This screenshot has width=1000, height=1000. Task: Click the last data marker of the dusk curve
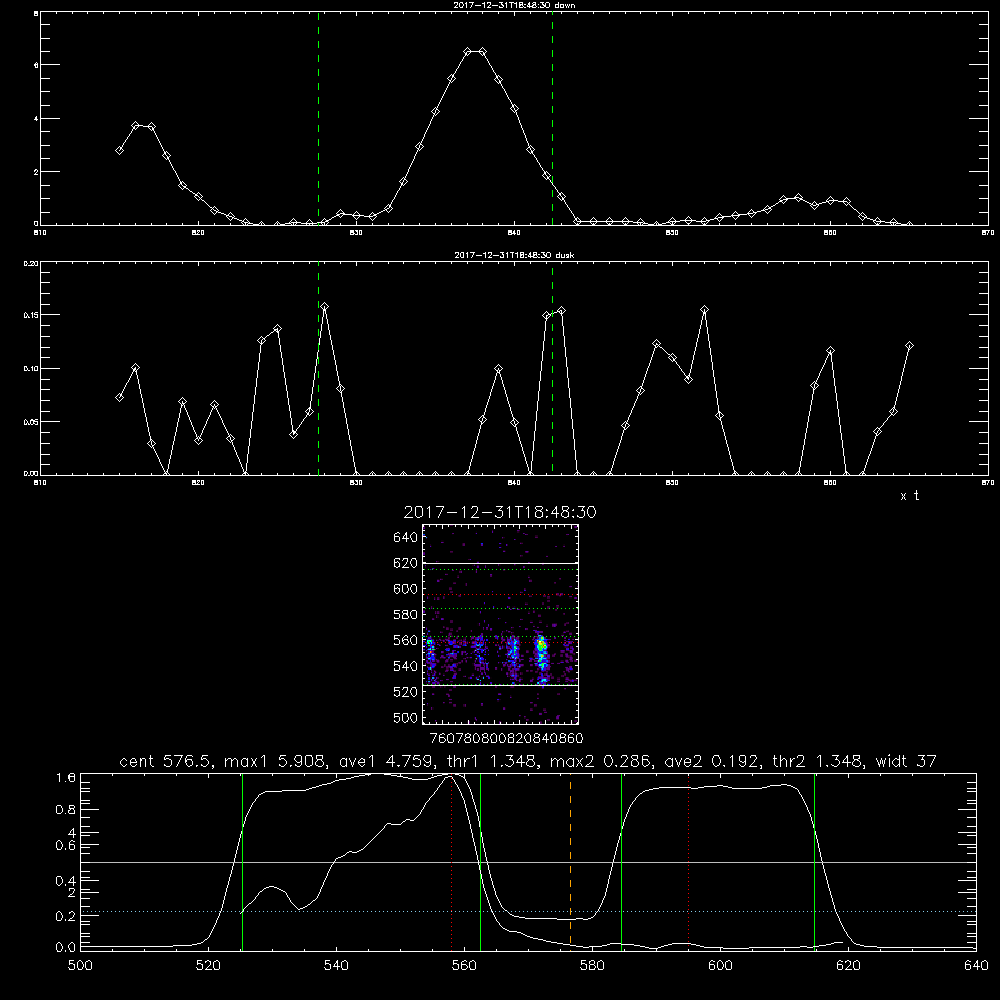pos(909,346)
